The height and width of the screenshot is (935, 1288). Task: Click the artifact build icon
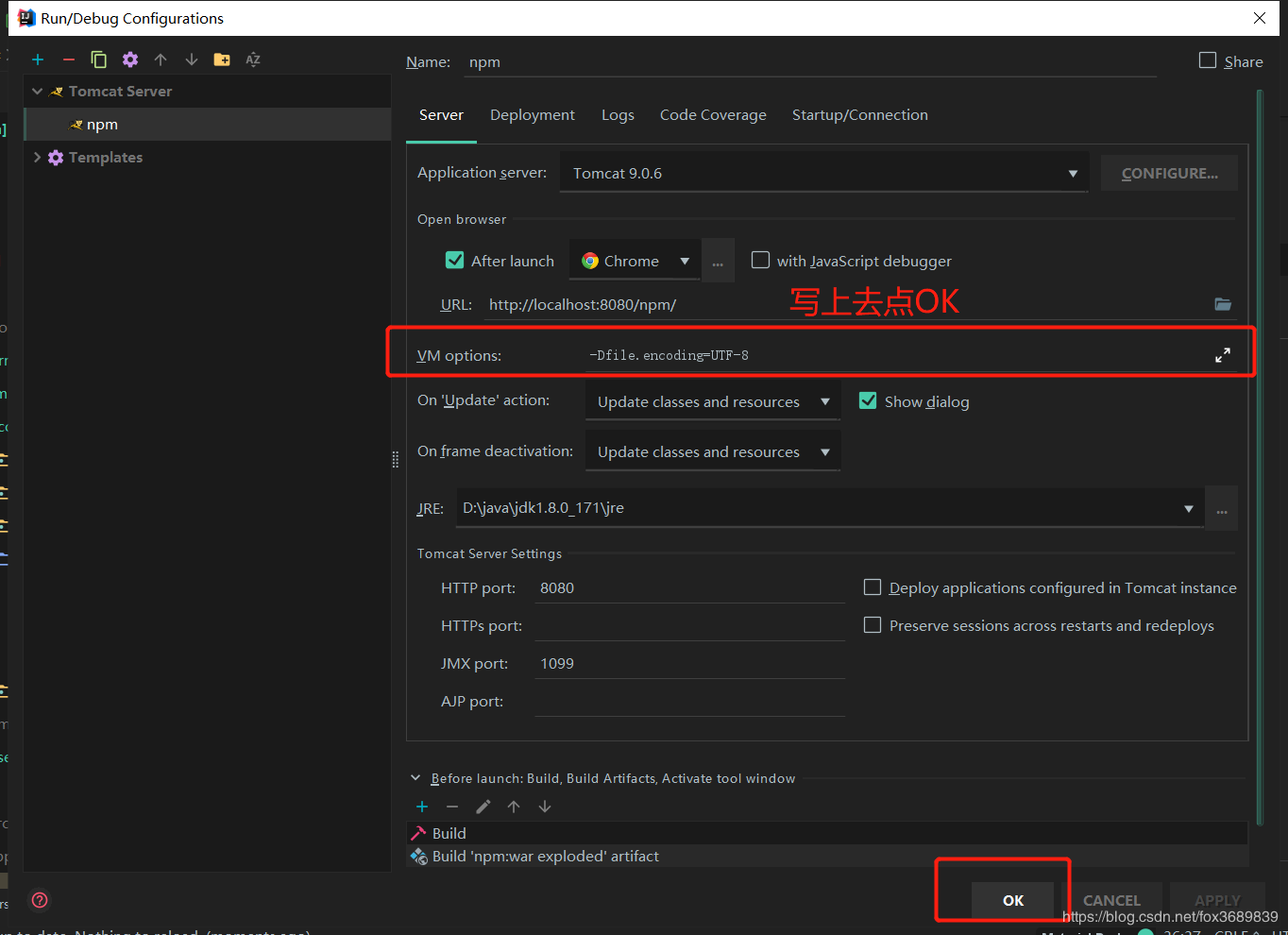pos(419,857)
